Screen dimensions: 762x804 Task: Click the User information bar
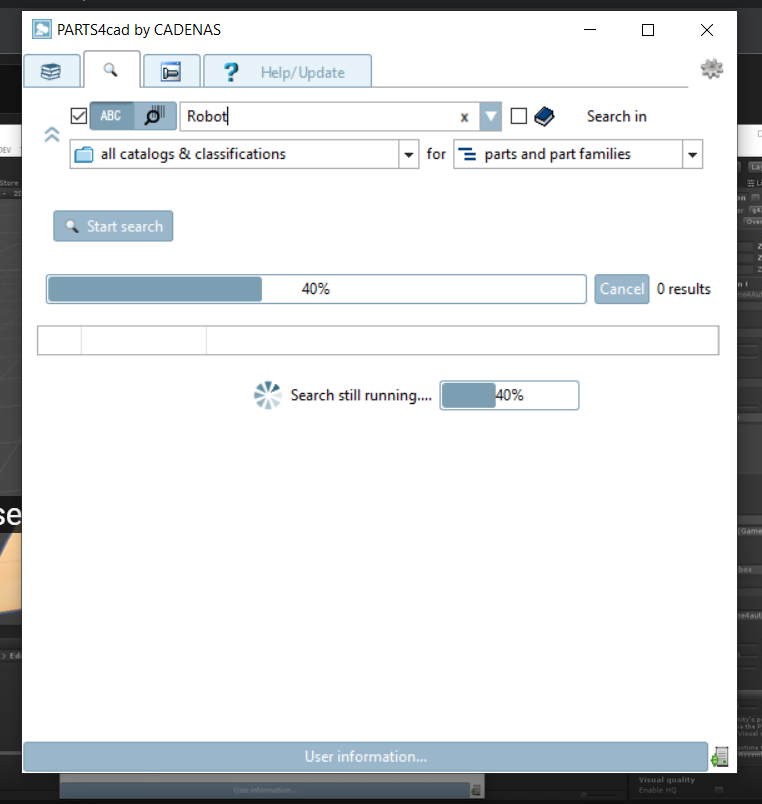[366, 757]
